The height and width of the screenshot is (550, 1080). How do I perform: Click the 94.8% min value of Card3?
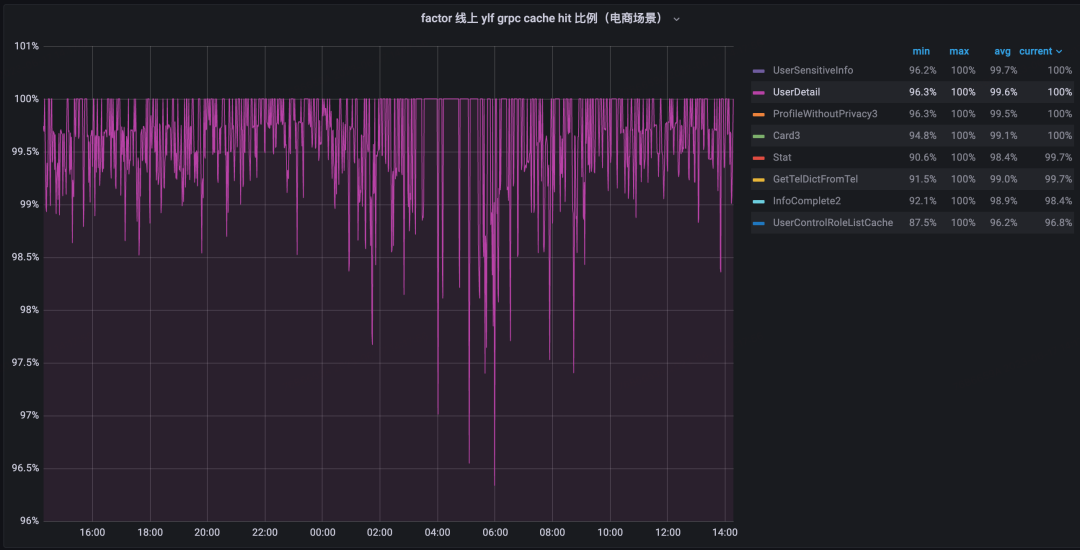922,136
